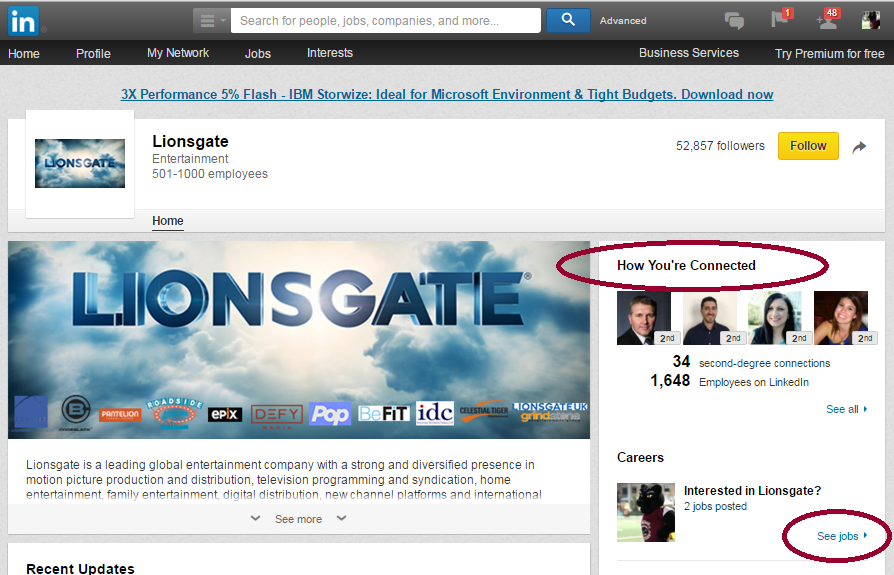The height and width of the screenshot is (575, 894).
Task: View third connection photo of dark-haired woman
Action: pos(775,318)
